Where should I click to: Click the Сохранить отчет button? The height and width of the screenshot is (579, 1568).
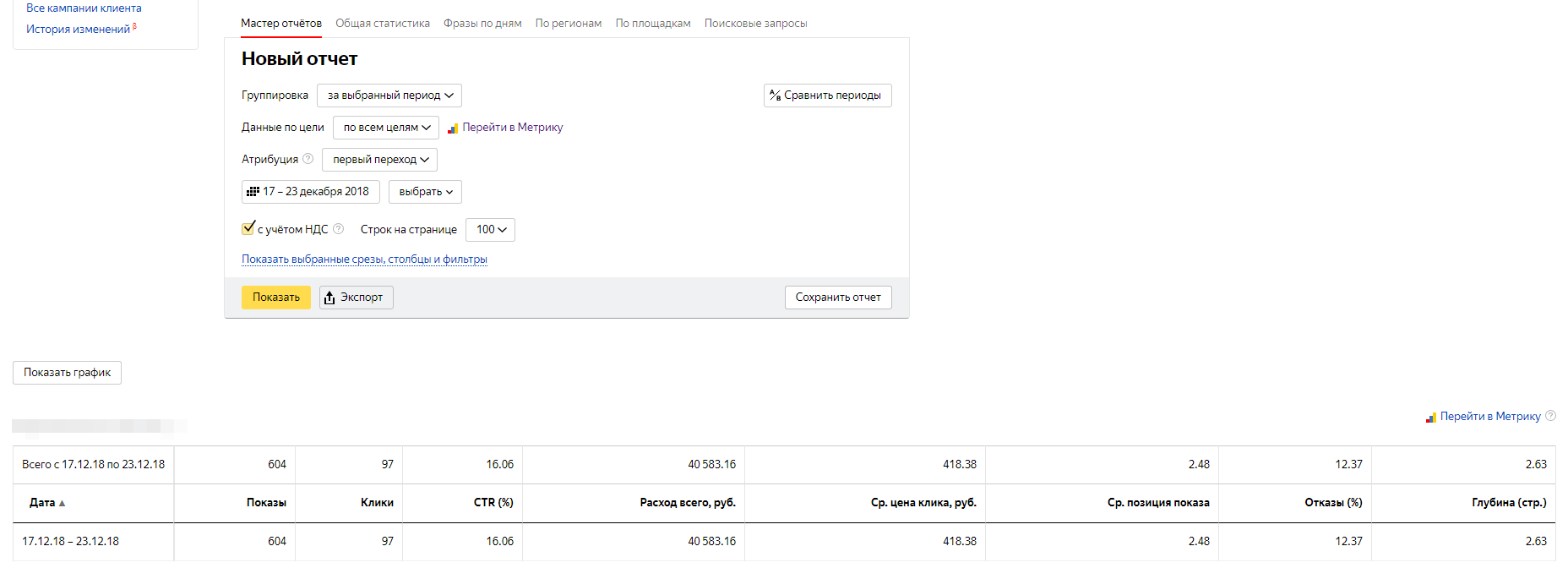coord(837,298)
